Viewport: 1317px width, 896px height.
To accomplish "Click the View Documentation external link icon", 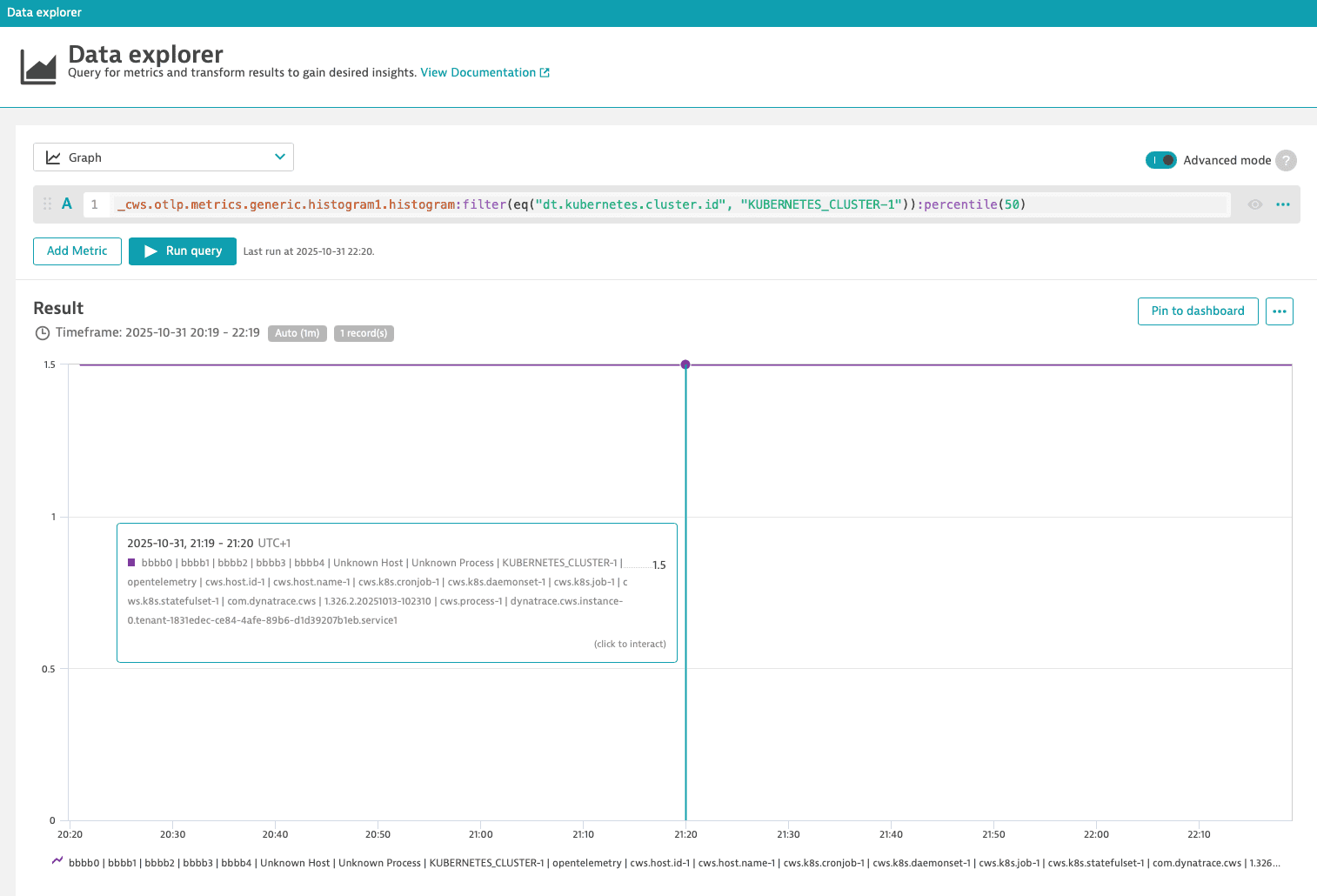I will point(545,72).
